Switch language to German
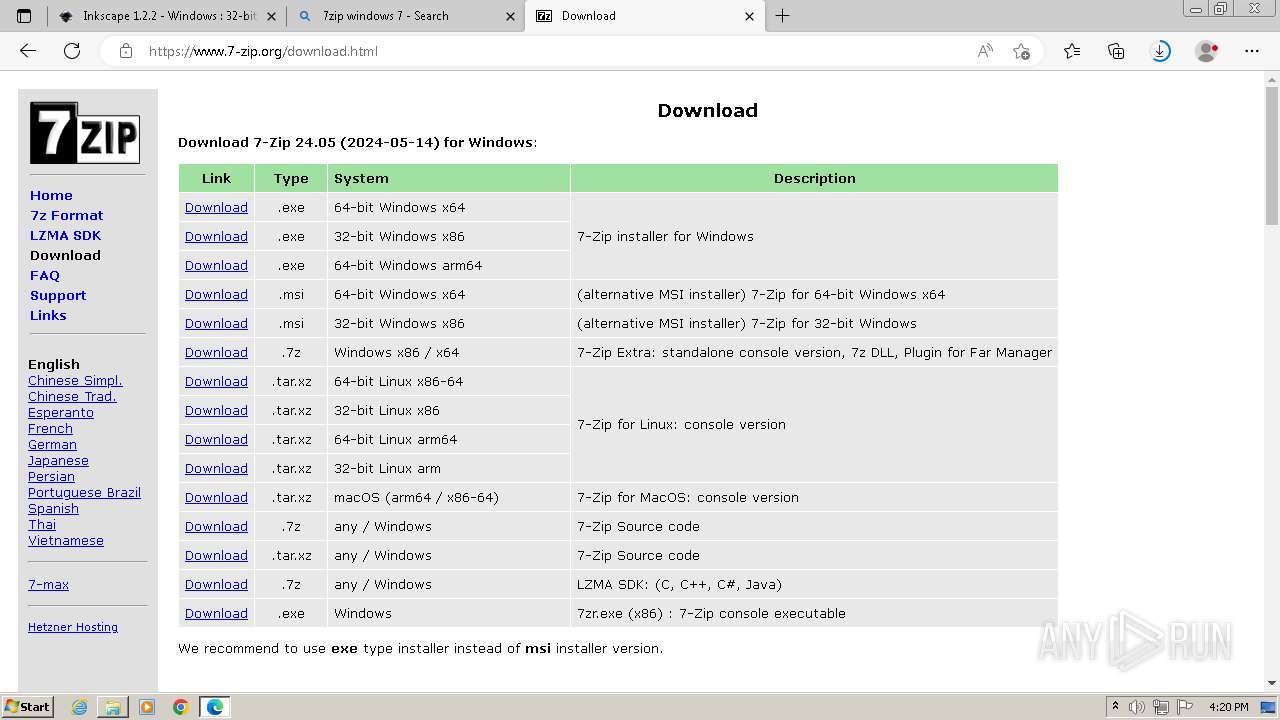 coord(52,444)
